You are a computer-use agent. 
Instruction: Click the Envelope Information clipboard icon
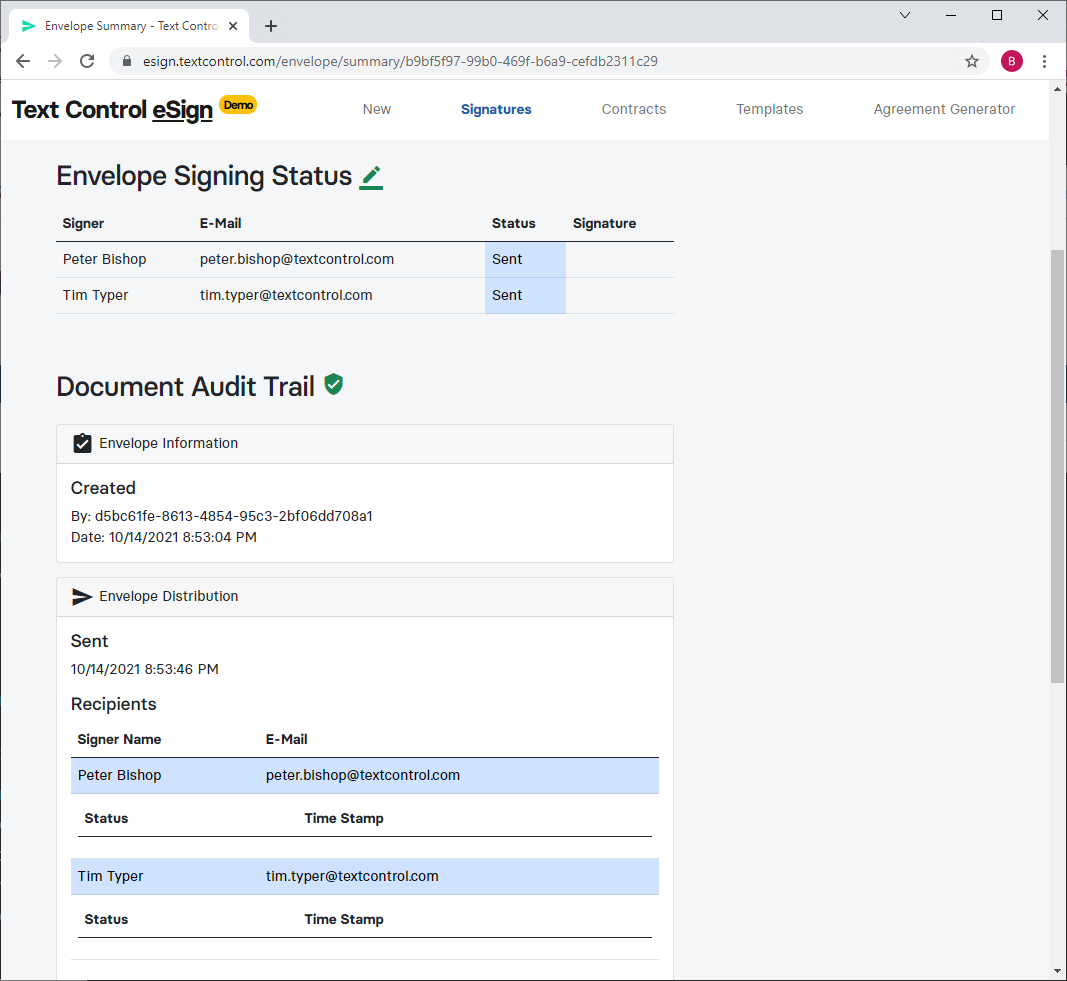(x=82, y=443)
